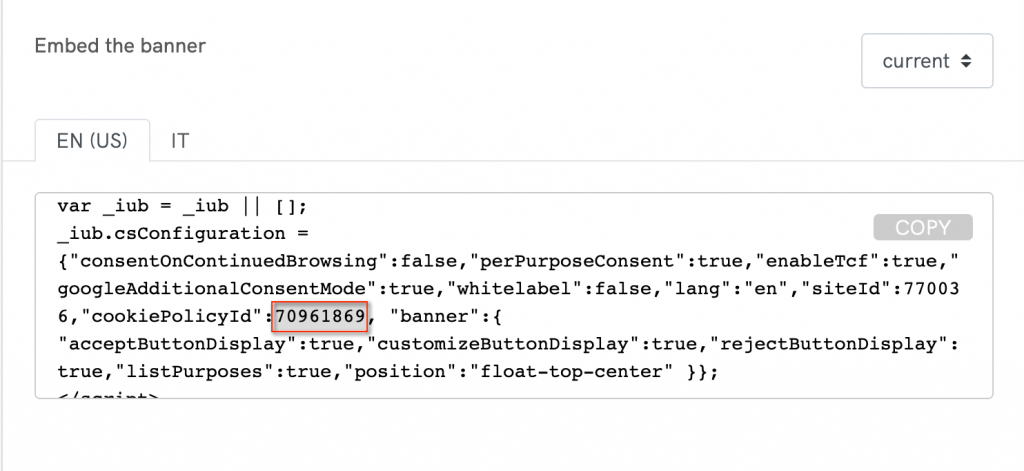Click the "enableTcf" key in the snippet
The height and width of the screenshot is (471, 1024).
point(807,263)
